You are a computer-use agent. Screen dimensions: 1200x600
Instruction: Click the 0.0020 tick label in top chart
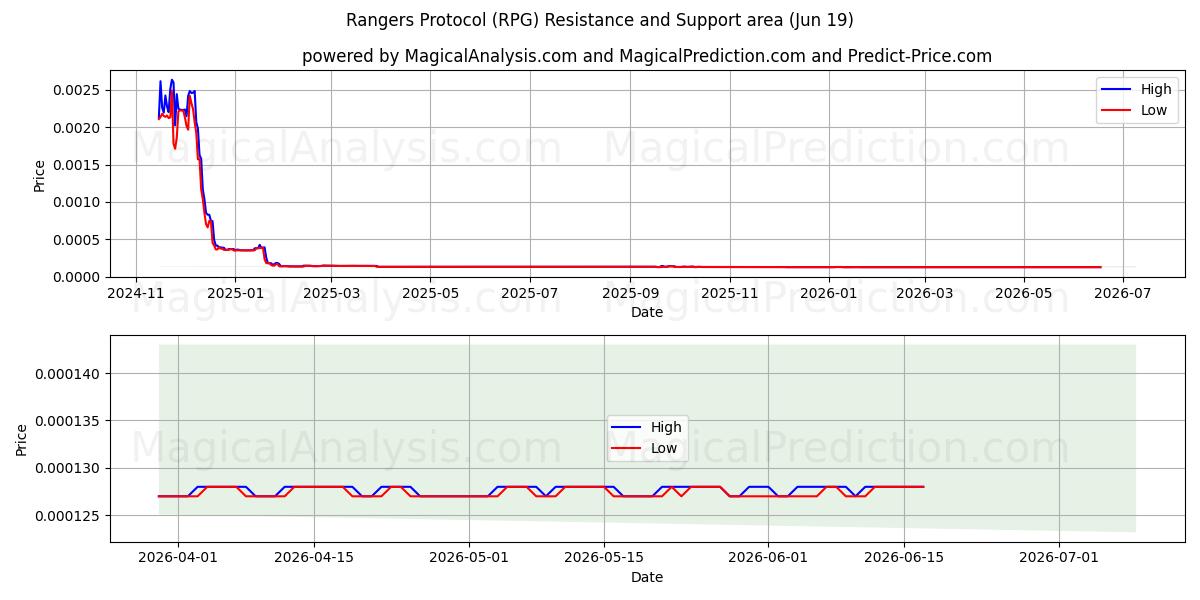click(x=78, y=128)
